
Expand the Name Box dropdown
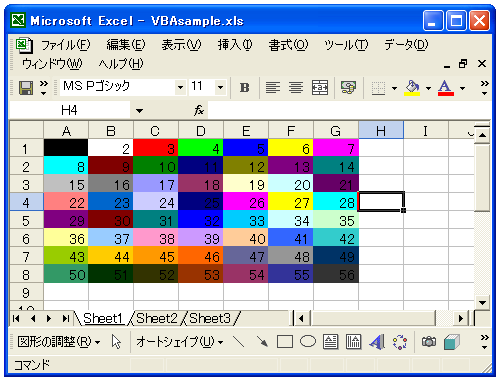(x=139, y=110)
